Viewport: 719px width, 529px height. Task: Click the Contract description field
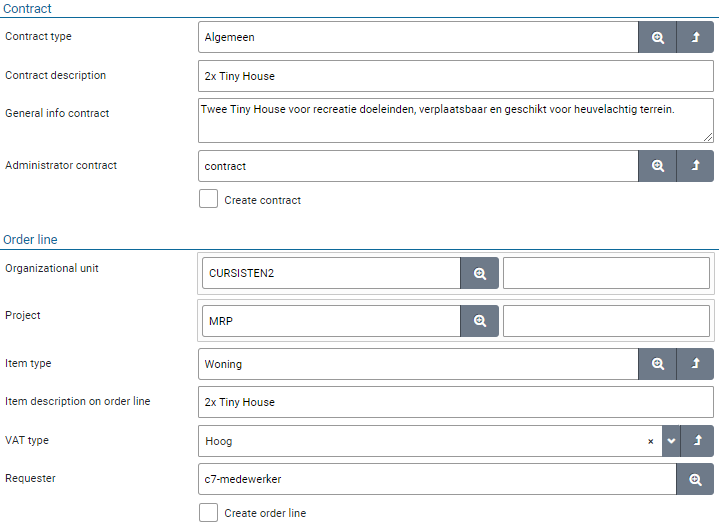click(x=455, y=76)
